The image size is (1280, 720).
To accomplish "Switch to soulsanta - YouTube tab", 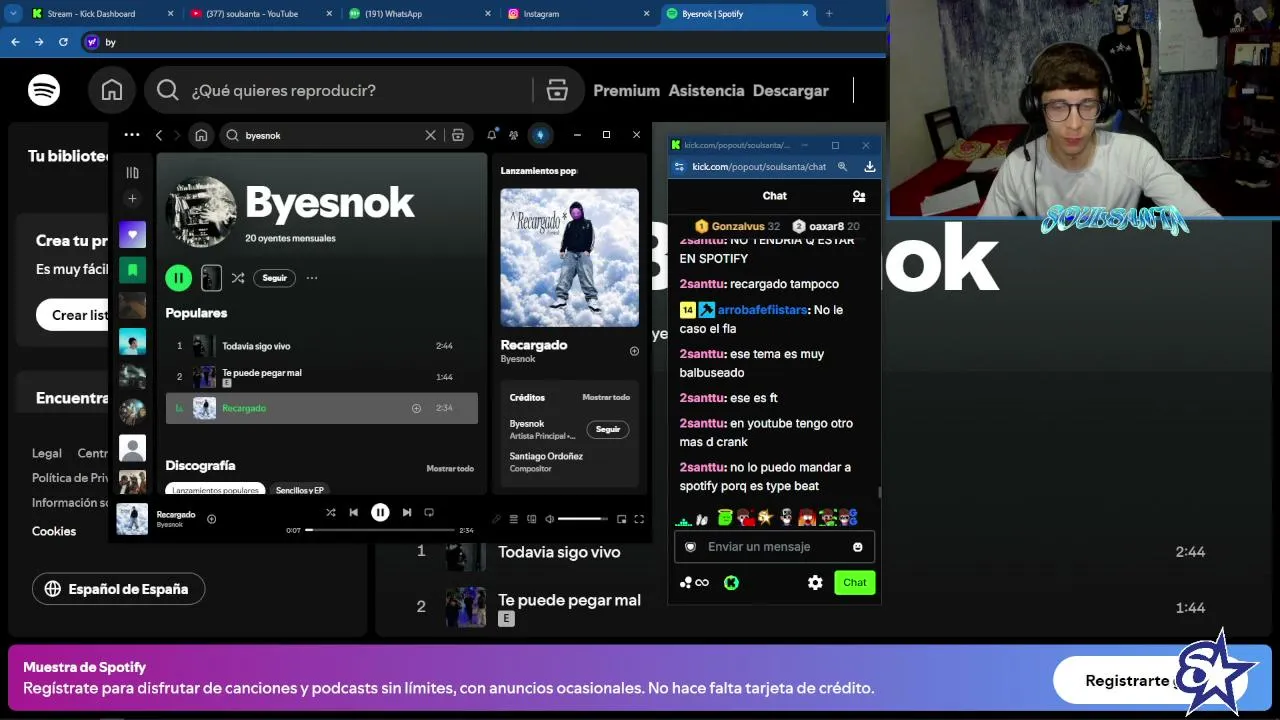I will [x=260, y=14].
